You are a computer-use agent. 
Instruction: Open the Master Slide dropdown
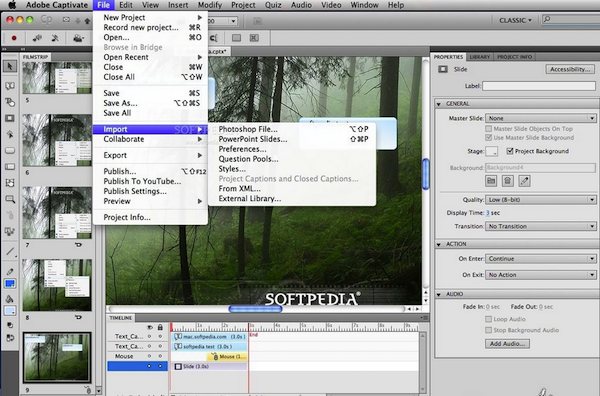click(541, 118)
